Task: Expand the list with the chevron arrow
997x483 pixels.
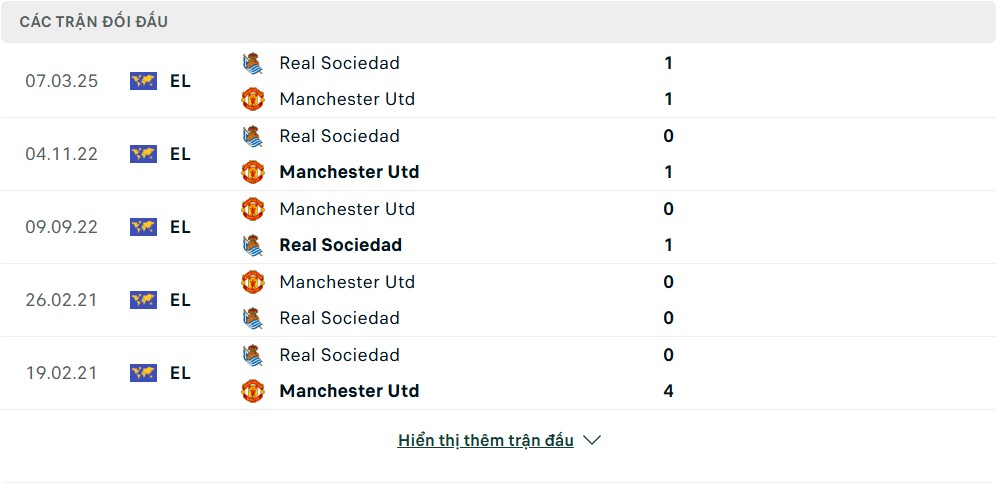Action: pos(592,440)
